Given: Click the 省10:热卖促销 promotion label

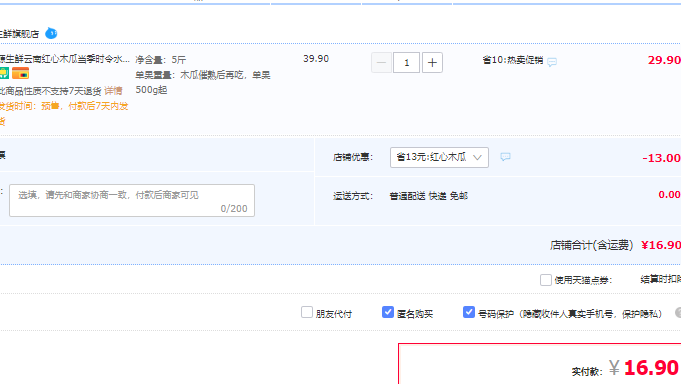Looking at the screenshot, I should coord(512,60).
